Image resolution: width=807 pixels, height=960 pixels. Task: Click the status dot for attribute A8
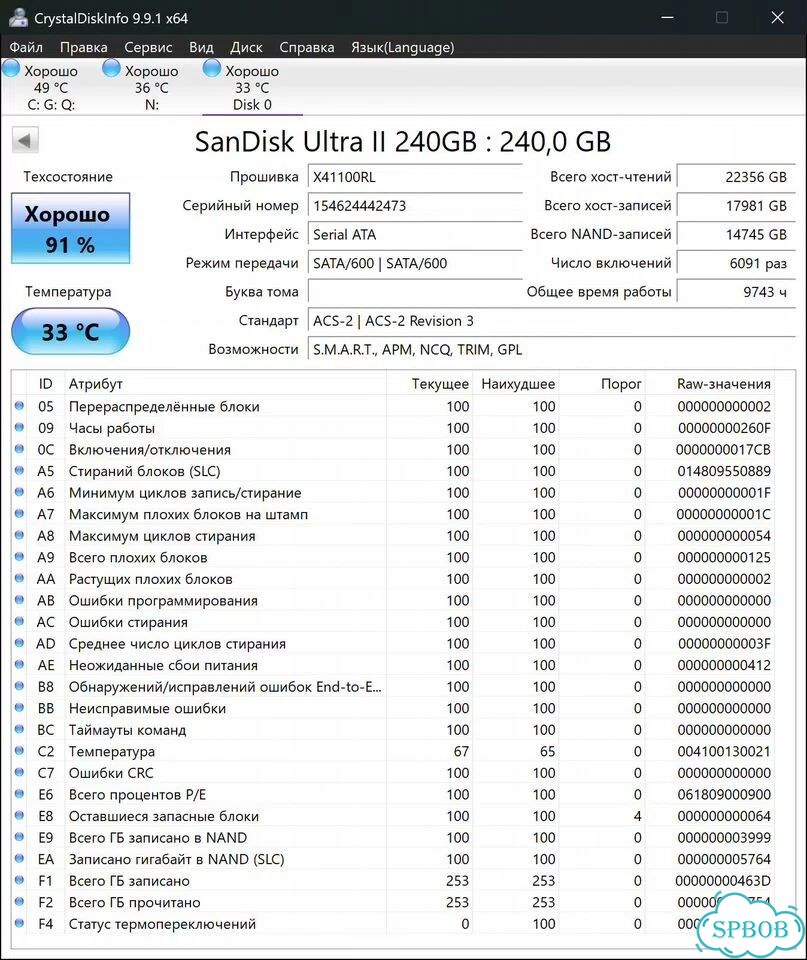point(19,535)
